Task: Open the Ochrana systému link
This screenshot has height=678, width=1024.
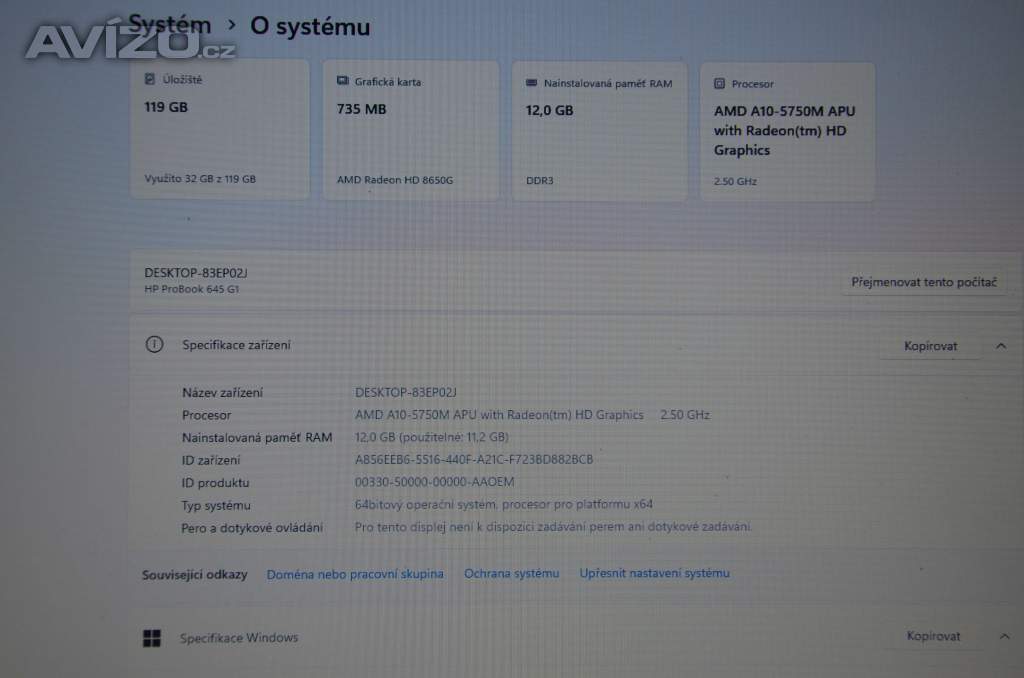Action: pos(511,573)
